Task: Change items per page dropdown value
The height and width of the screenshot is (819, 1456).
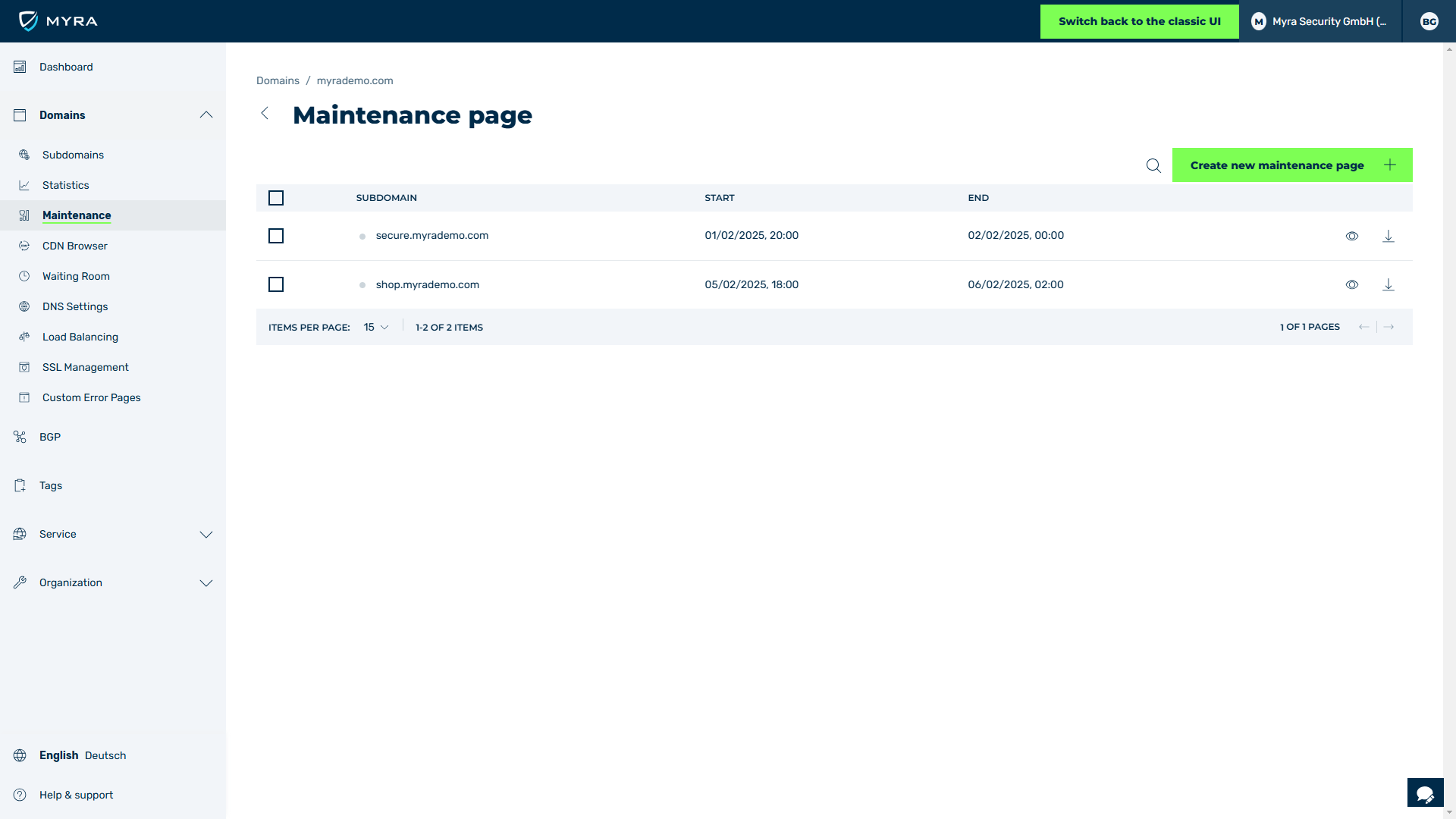Action: 375,327
